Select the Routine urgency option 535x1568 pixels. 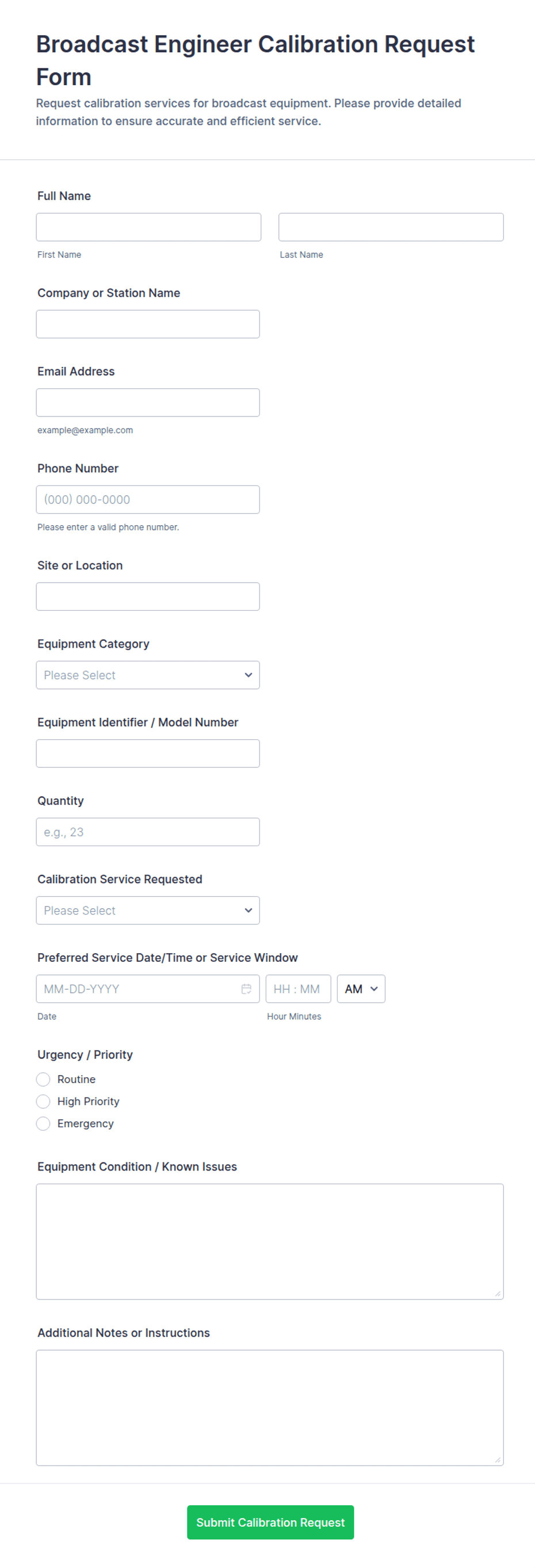point(43,1079)
